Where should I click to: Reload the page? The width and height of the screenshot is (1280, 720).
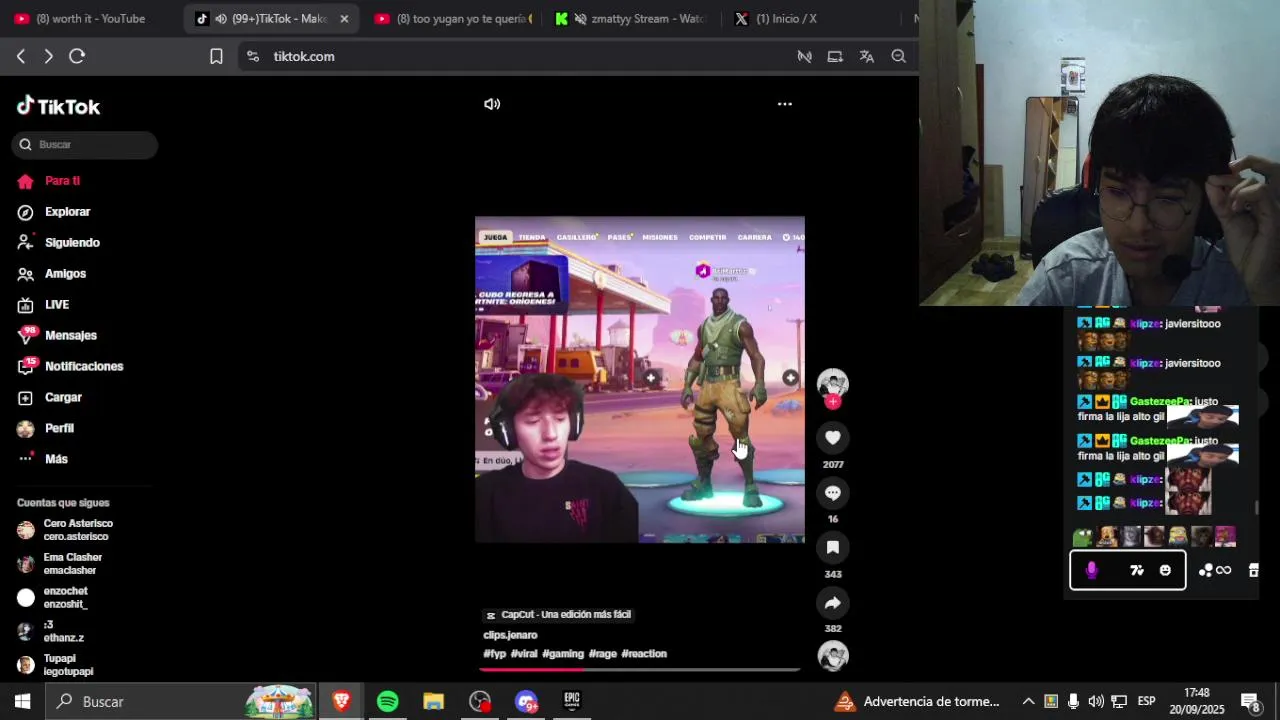77,57
